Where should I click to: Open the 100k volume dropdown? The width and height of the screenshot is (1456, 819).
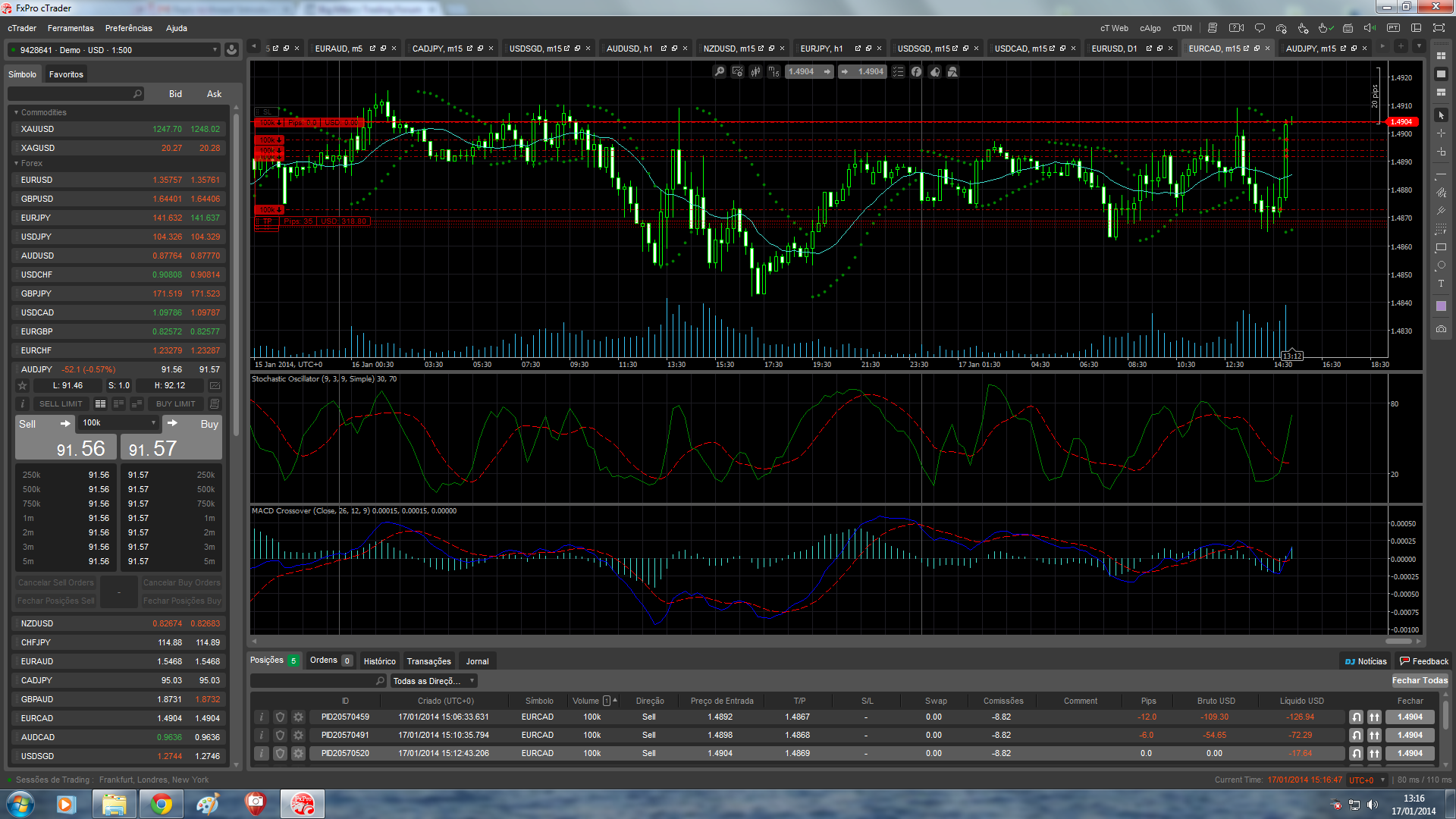click(x=119, y=423)
